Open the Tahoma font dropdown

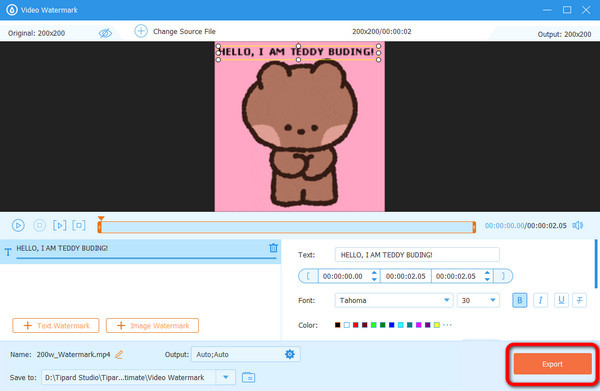pyautogui.click(x=446, y=300)
